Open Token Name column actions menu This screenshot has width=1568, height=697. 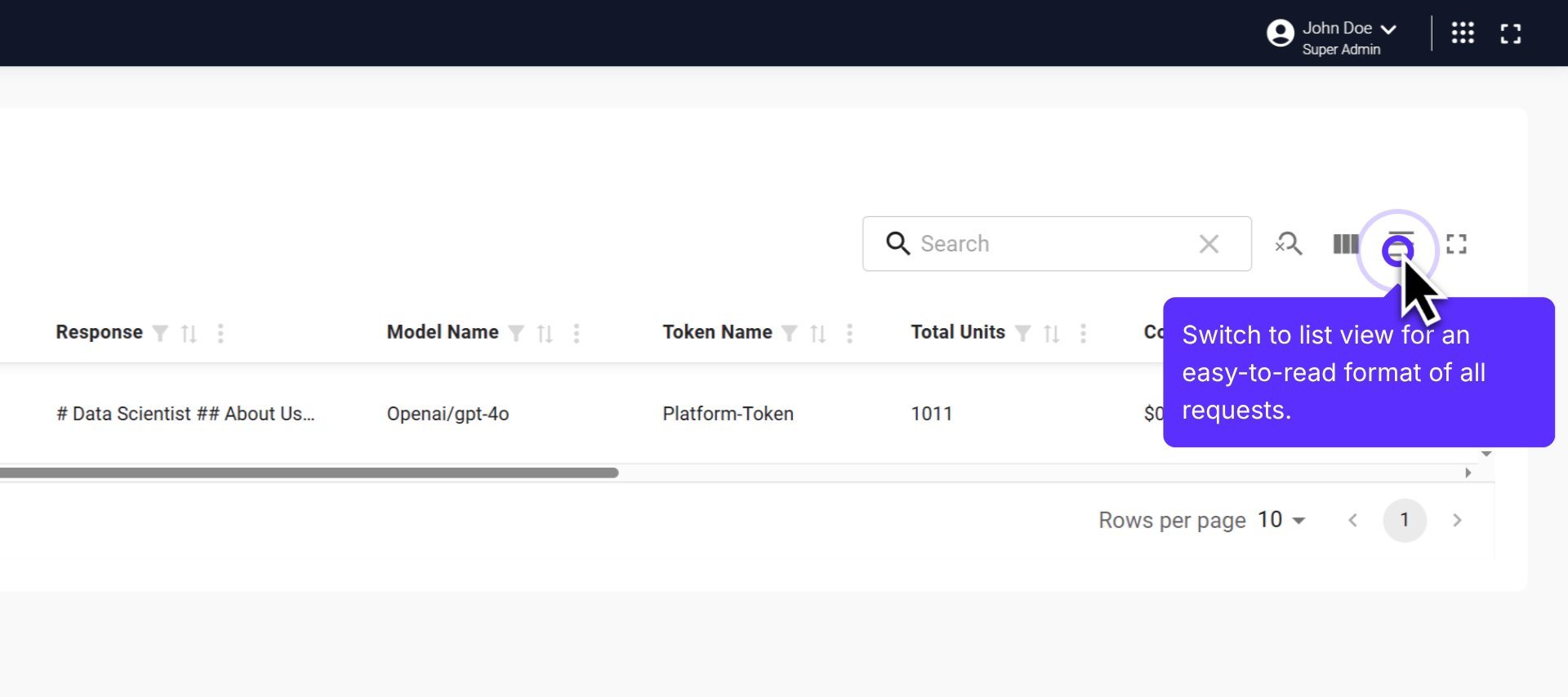point(849,333)
